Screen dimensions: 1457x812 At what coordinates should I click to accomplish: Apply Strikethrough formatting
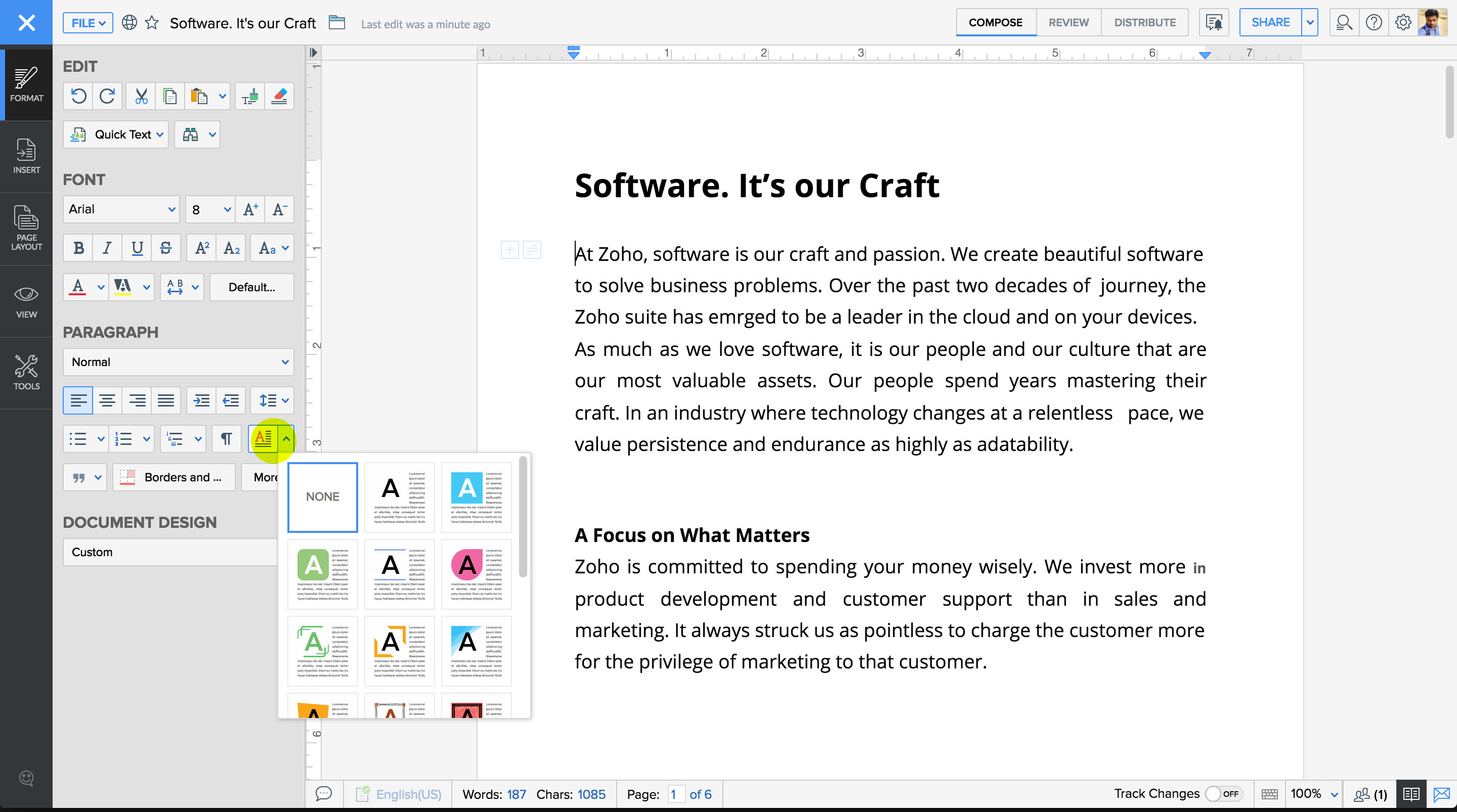tap(166, 248)
